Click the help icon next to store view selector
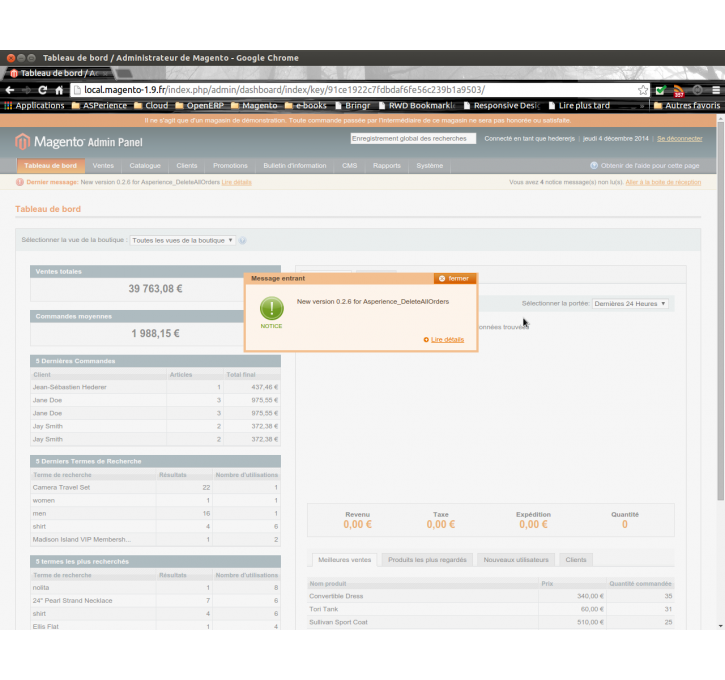 [242, 240]
